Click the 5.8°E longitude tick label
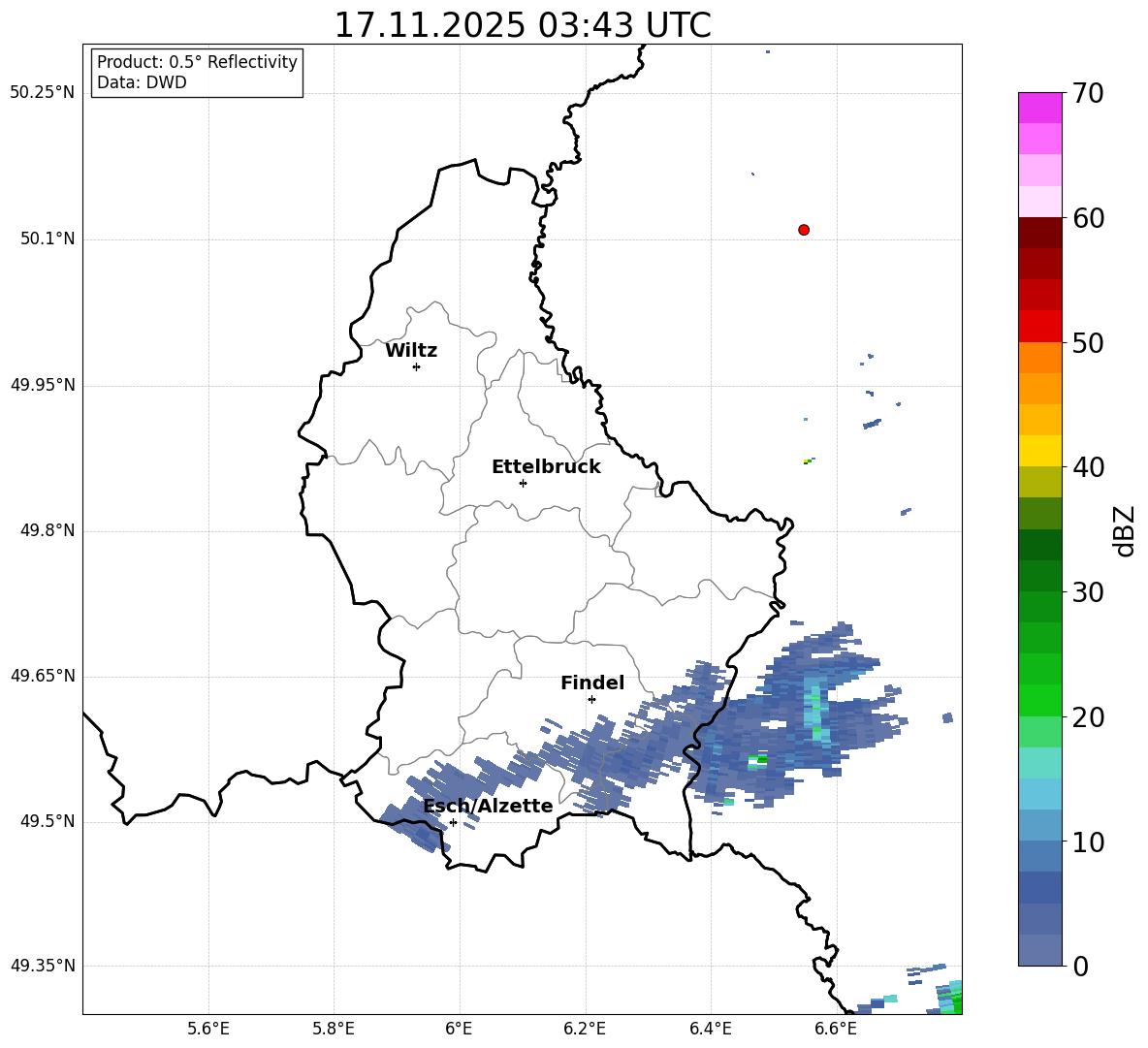This screenshot has width=1148, height=1048. pos(334,1029)
